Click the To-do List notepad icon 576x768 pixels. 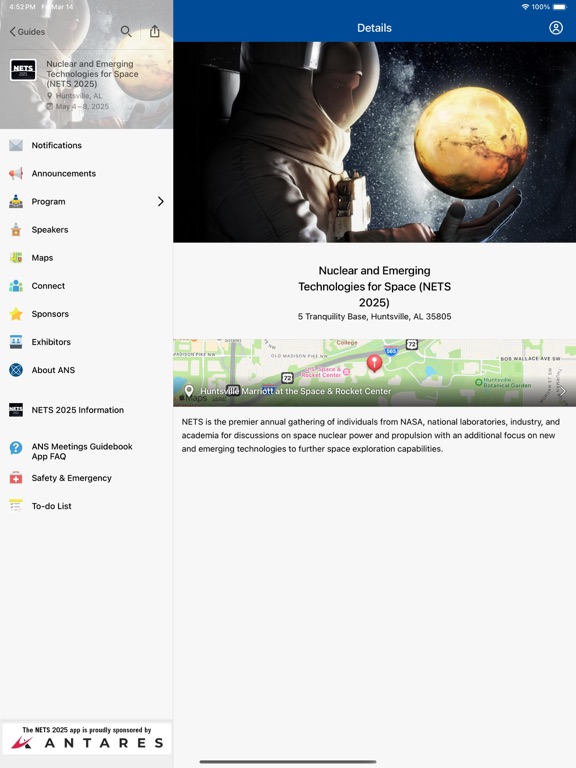point(16,506)
